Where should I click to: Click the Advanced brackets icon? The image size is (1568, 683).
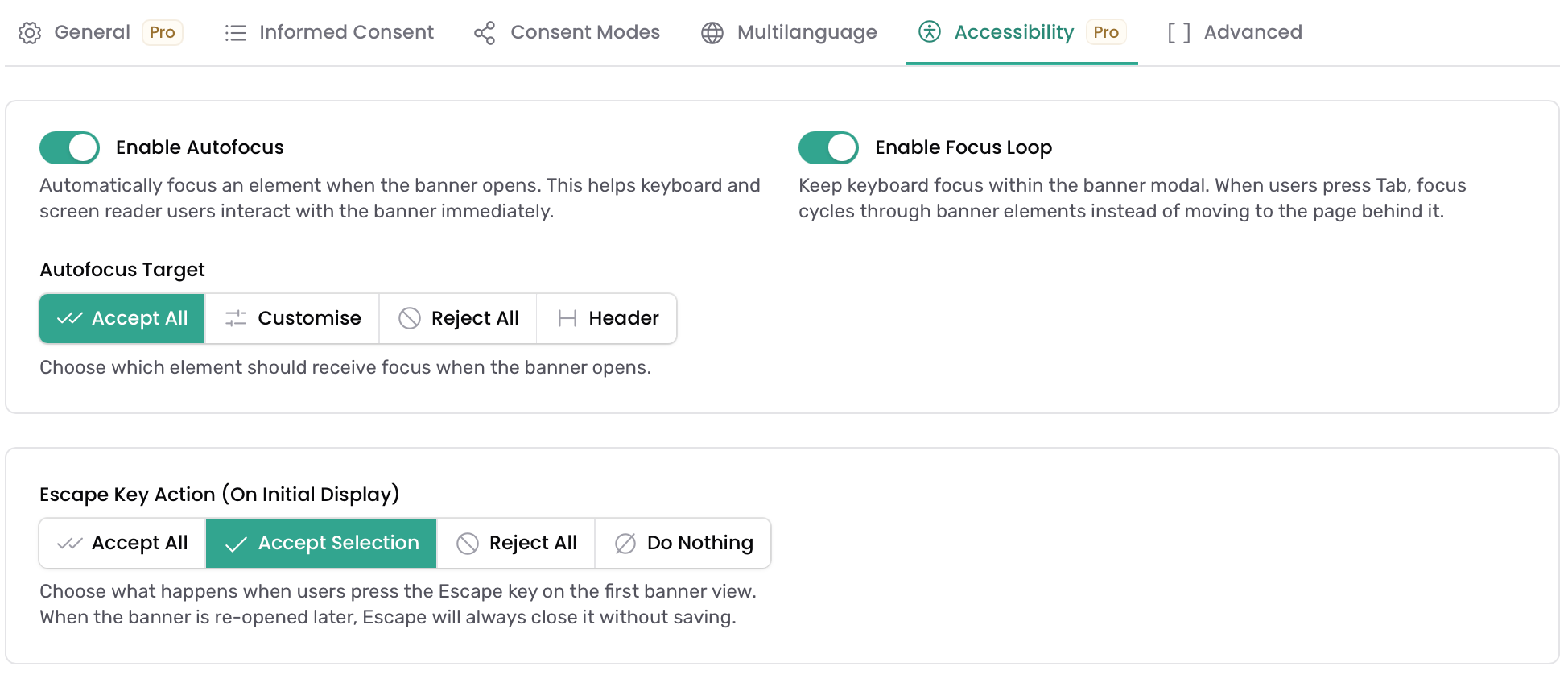pos(1178,33)
